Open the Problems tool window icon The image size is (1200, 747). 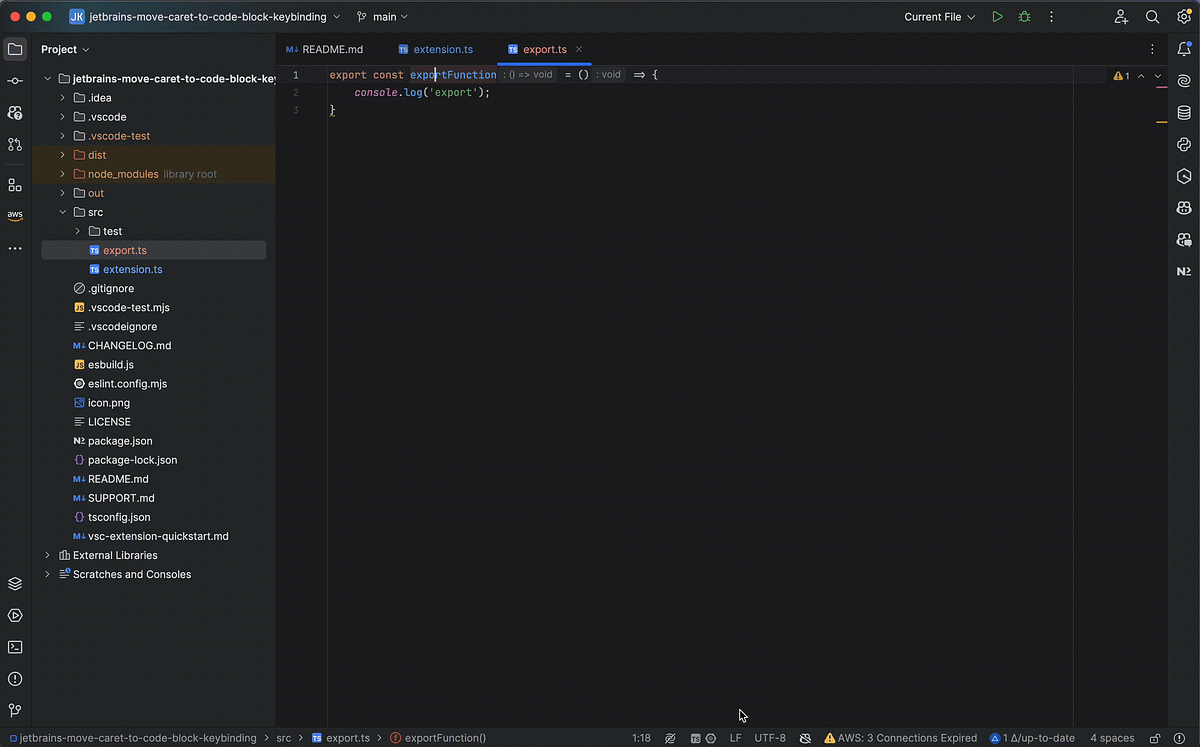[15, 679]
